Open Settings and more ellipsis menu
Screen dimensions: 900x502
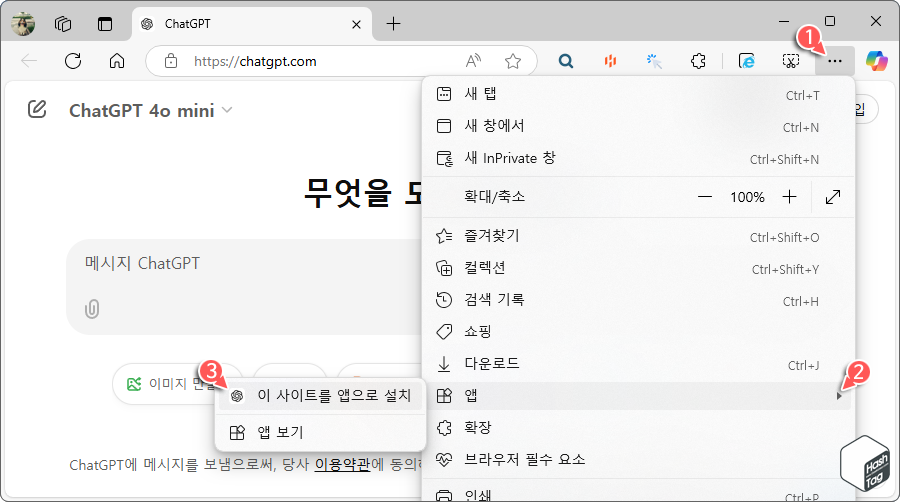tap(835, 61)
